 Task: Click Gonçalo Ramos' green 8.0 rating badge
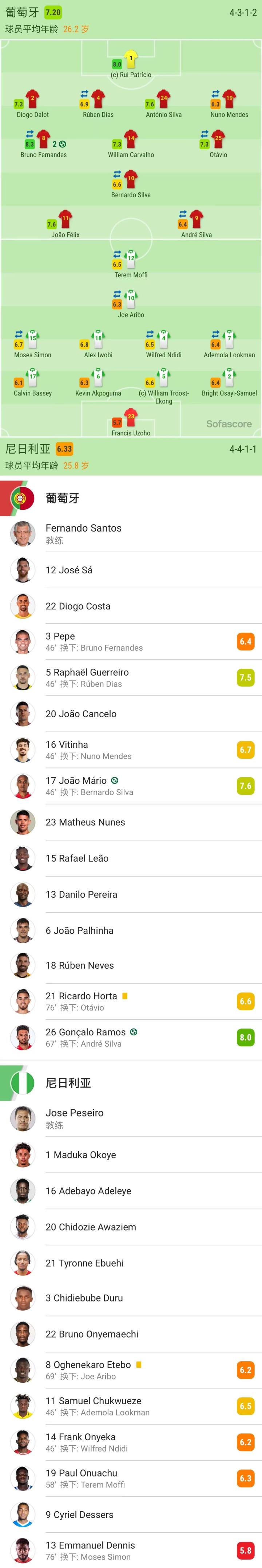click(245, 1037)
